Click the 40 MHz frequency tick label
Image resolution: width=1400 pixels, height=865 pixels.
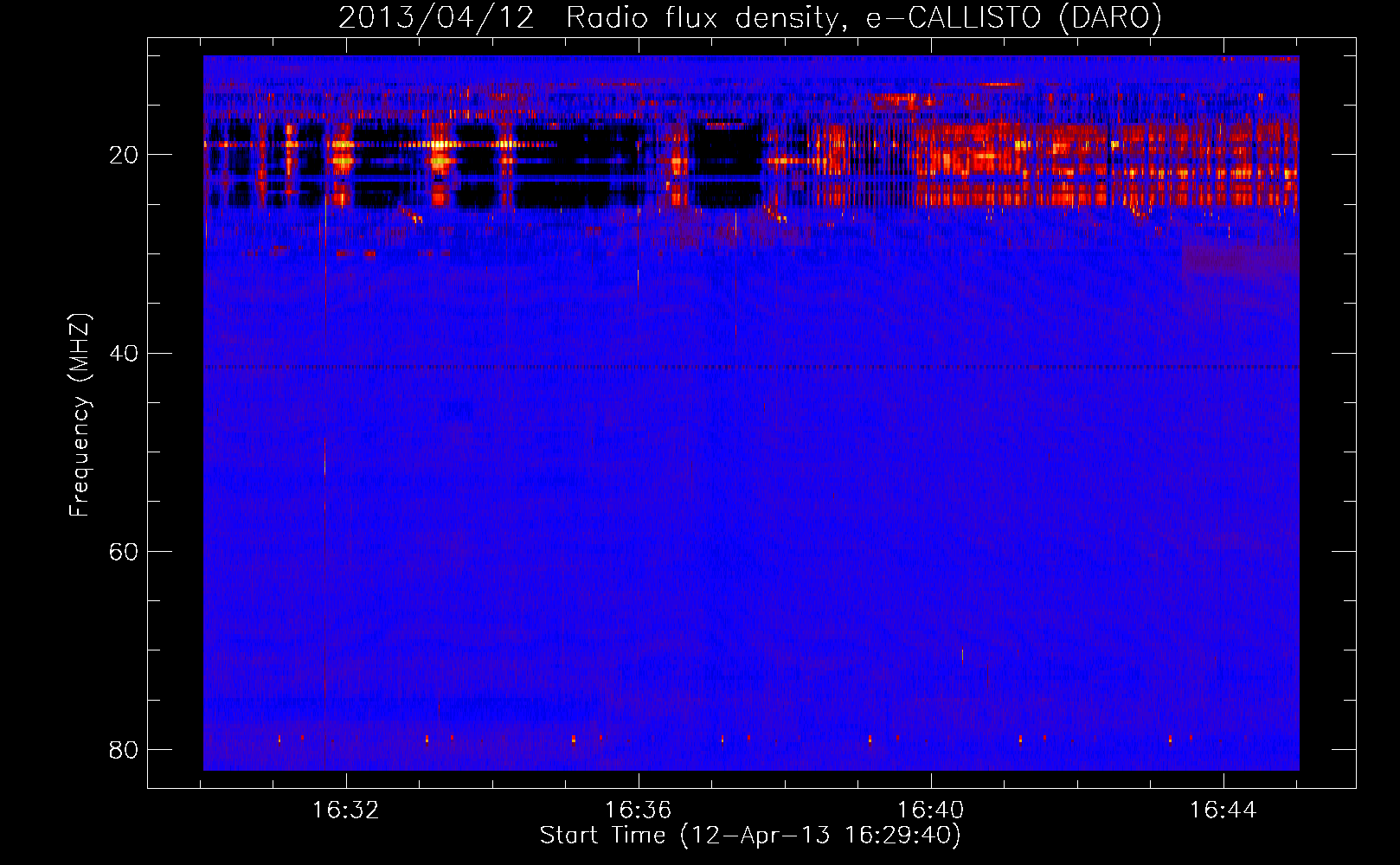123,354
